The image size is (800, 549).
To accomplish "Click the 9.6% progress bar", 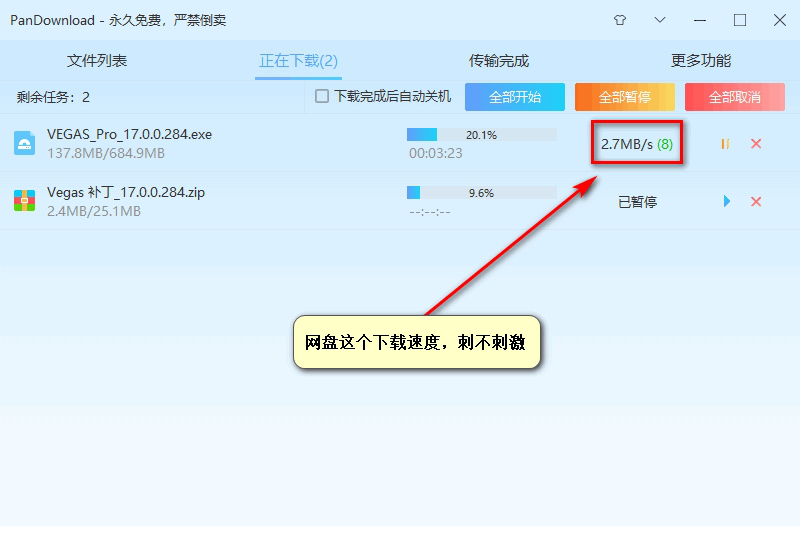I will tap(482, 193).
